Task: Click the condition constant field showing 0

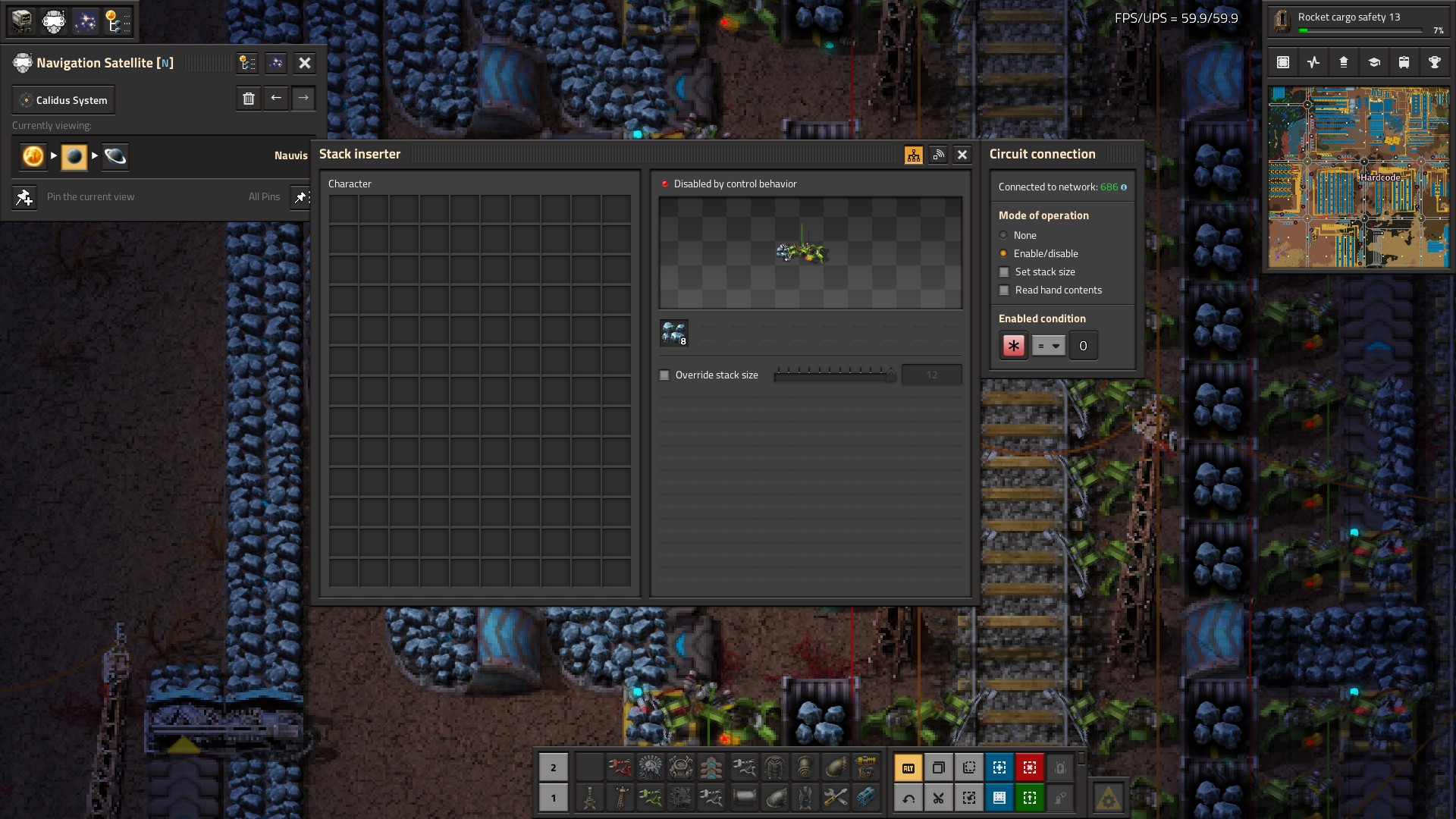Action: coord(1083,346)
